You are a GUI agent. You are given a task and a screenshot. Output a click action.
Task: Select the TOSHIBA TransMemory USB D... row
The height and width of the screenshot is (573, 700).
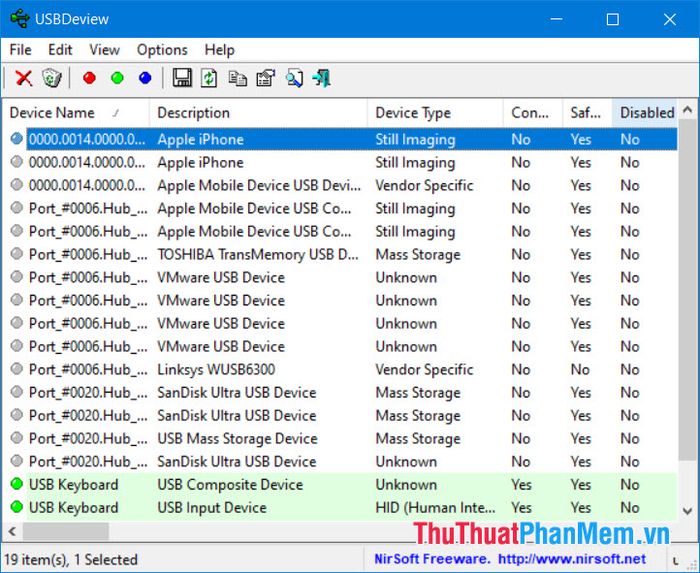[340, 254]
